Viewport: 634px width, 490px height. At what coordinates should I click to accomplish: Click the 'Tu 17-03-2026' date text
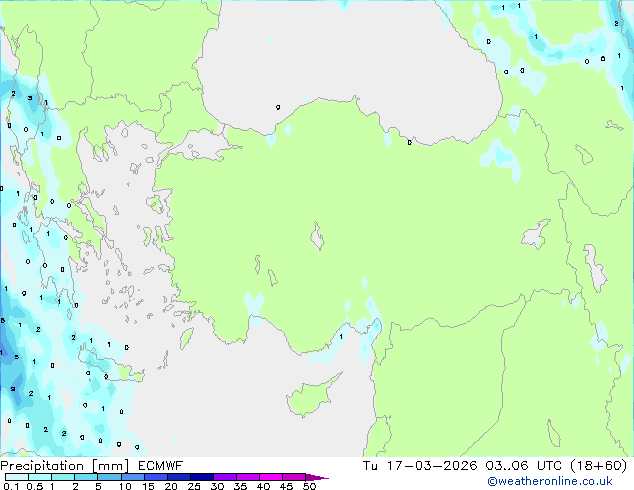click(x=420, y=466)
